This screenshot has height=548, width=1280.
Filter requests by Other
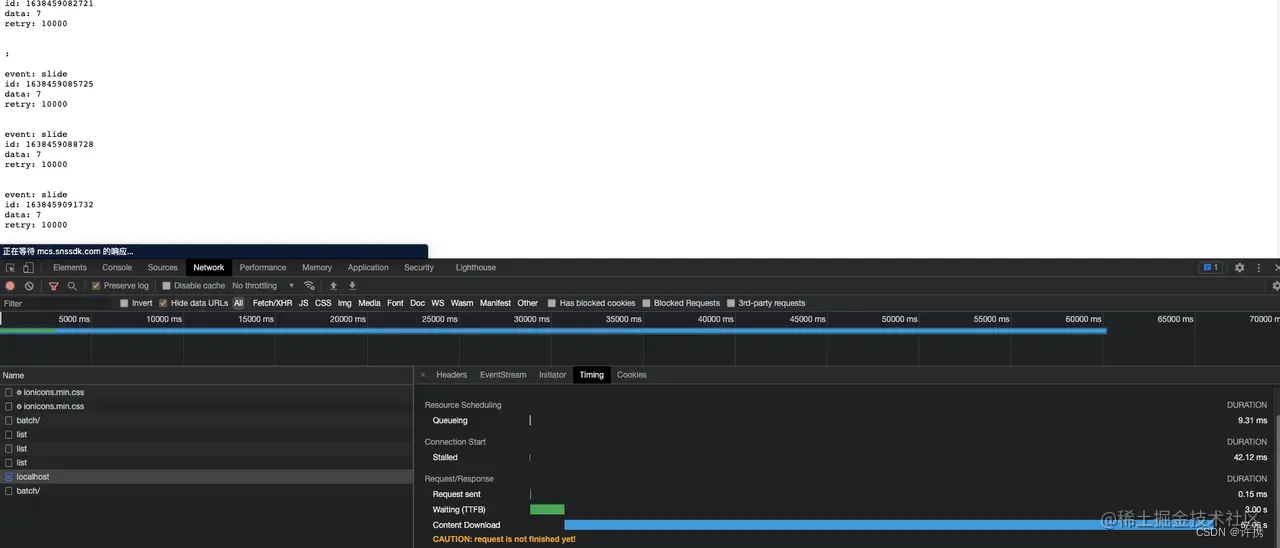click(x=528, y=303)
